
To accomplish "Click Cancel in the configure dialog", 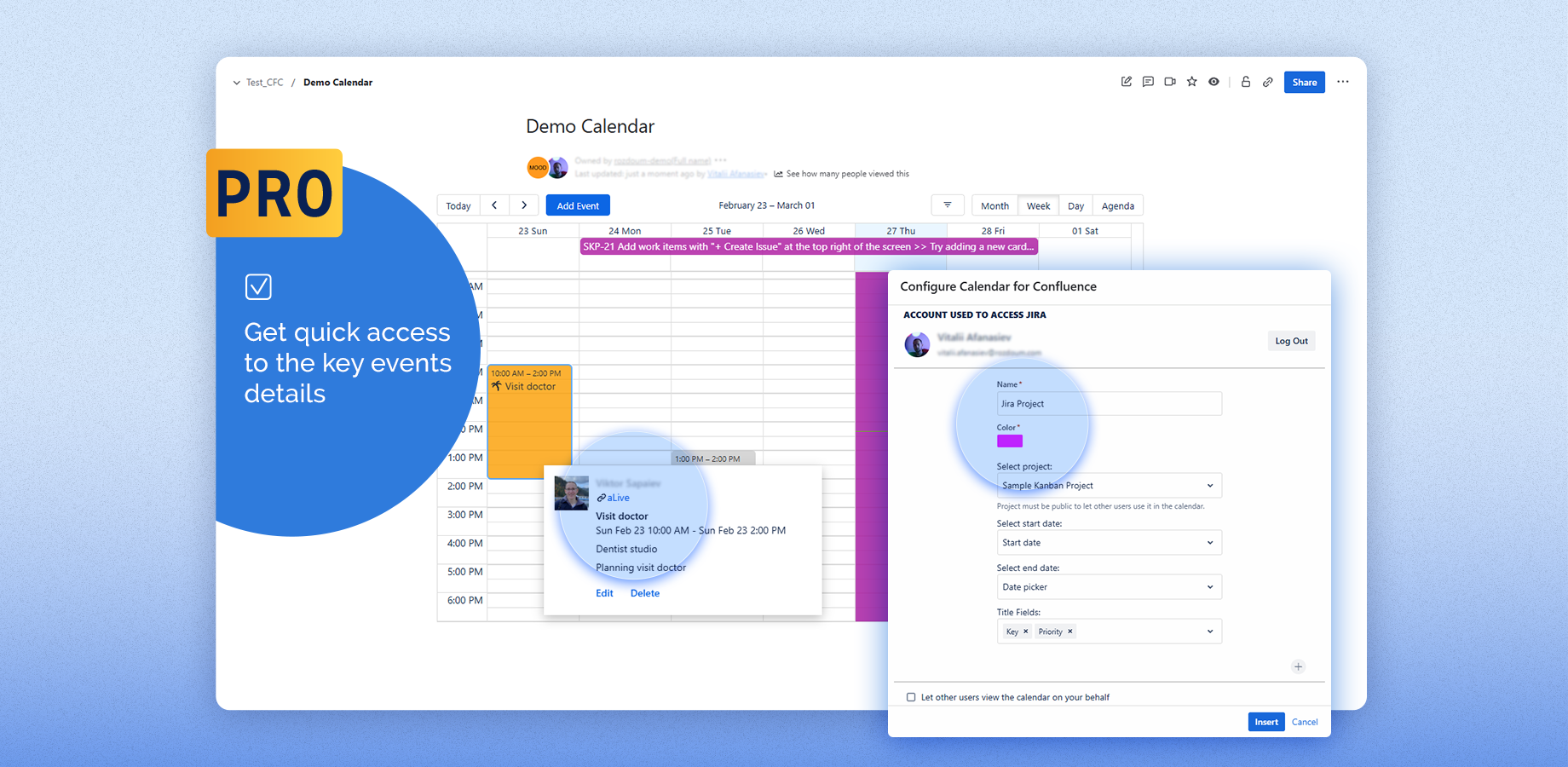I will (x=1305, y=722).
